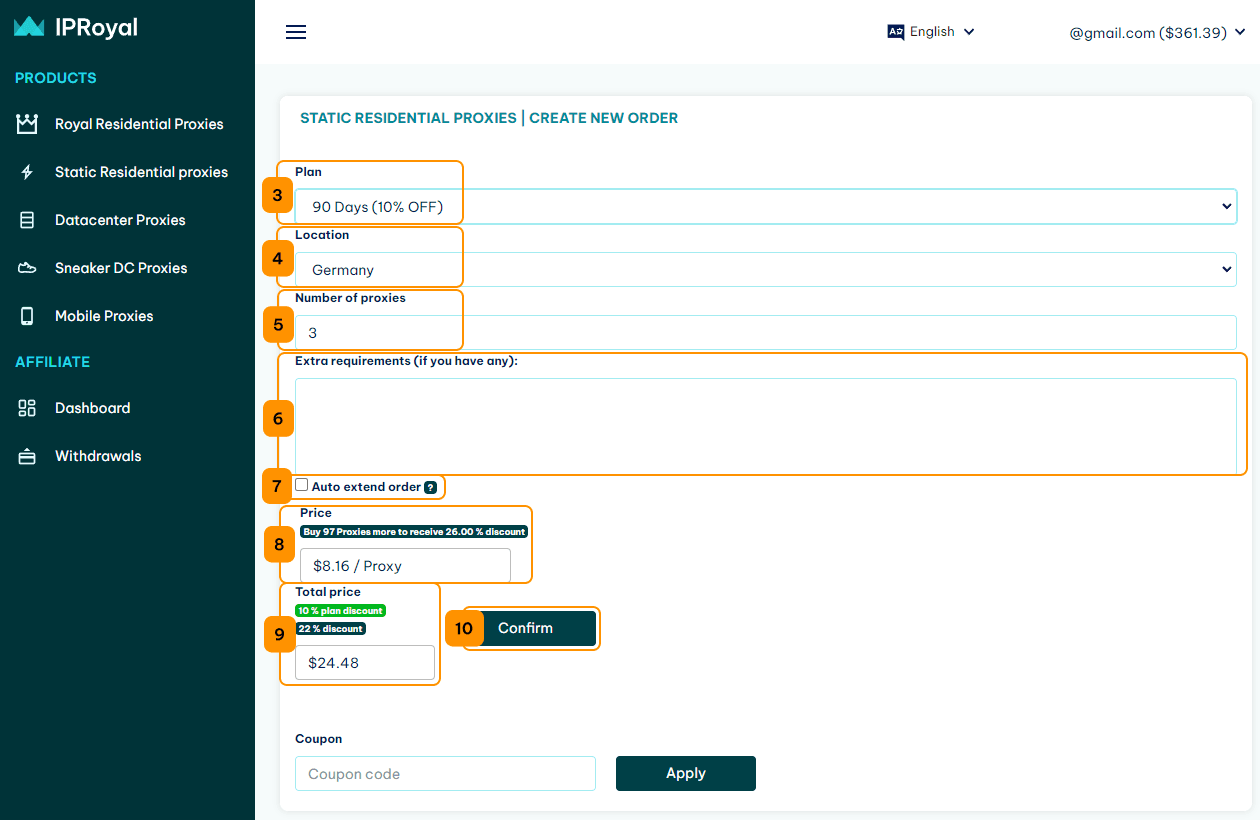Click the Extra requirements text area
This screenshot has width=1260, height=820.
pos(766,424)
